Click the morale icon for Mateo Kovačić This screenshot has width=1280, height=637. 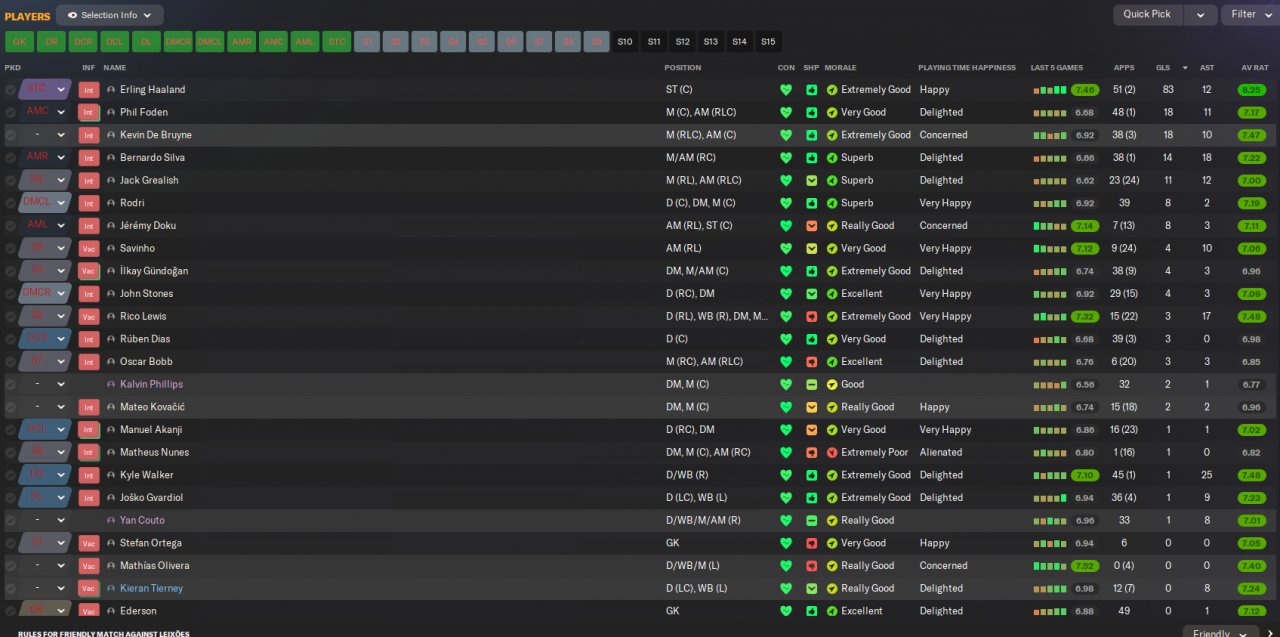[x=832, y=407]
